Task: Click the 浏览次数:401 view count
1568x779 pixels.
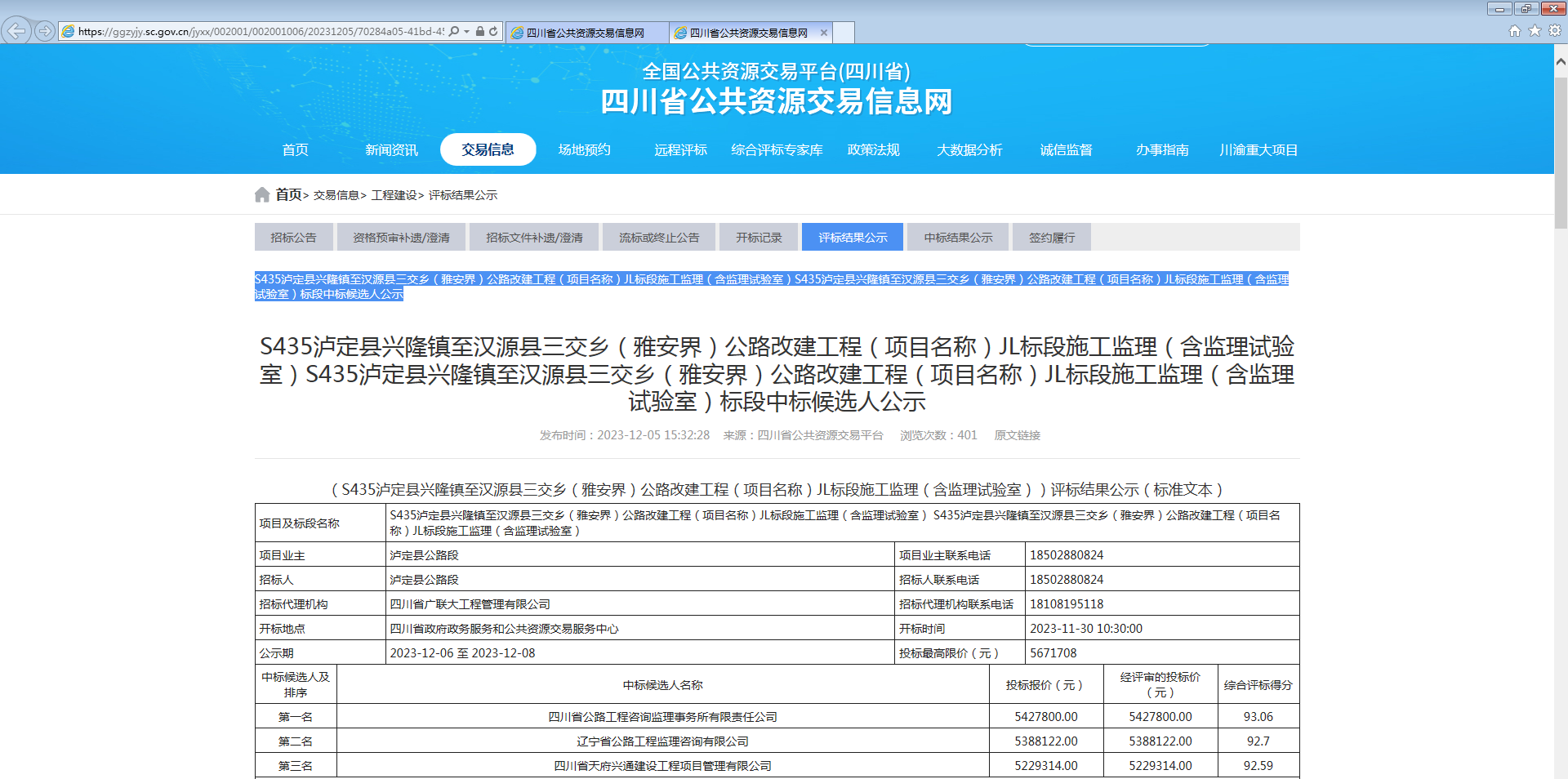Action: point(938,435)
